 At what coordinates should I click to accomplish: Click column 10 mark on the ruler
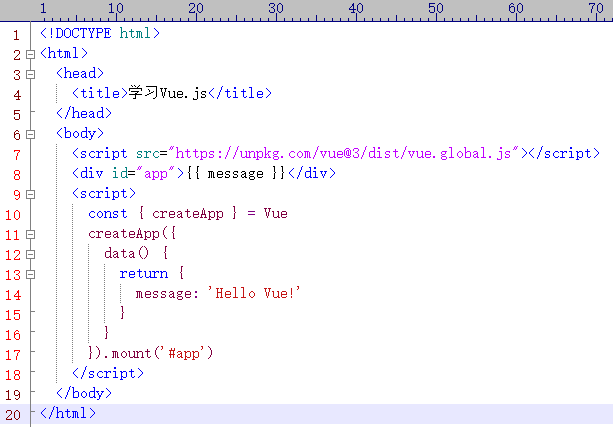pyautogui.click(x=116, y=9)
